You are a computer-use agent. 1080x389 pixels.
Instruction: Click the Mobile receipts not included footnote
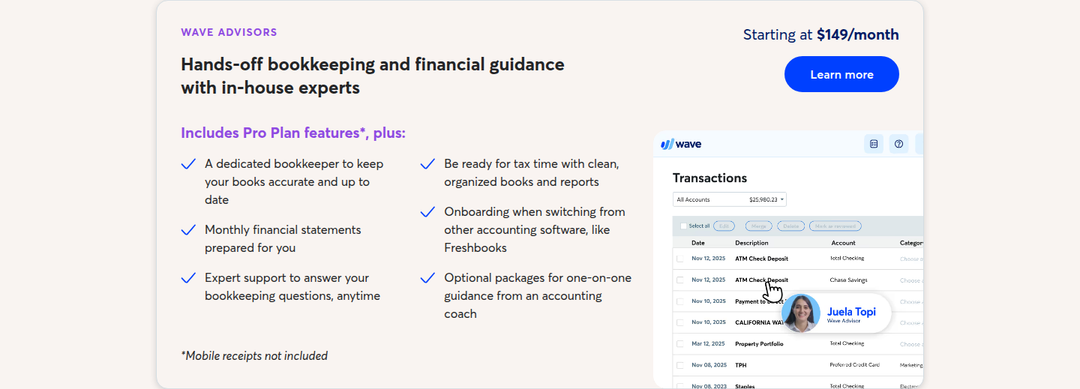[x=254, y=356]
